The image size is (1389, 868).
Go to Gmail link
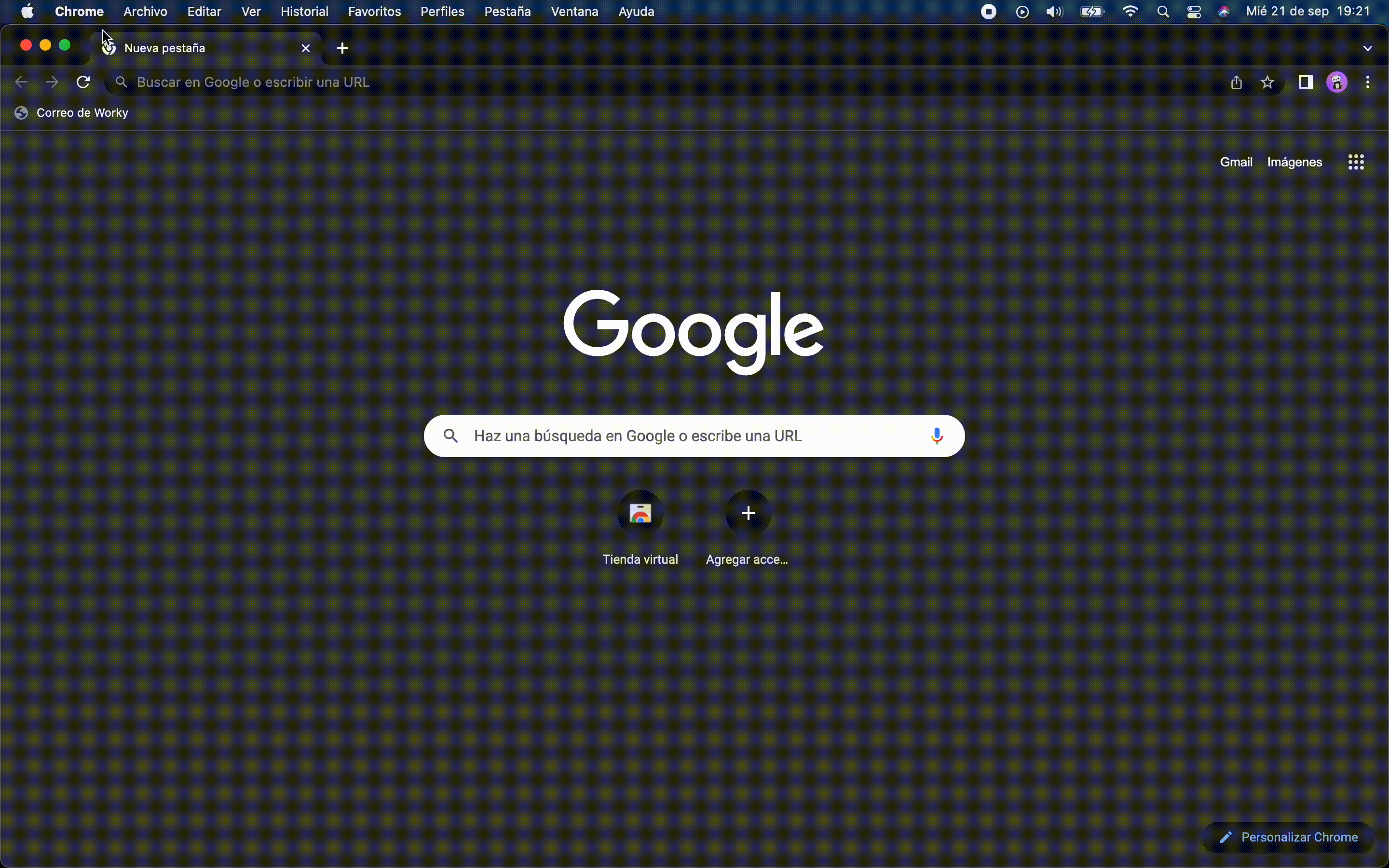(x=1236, y=162)
